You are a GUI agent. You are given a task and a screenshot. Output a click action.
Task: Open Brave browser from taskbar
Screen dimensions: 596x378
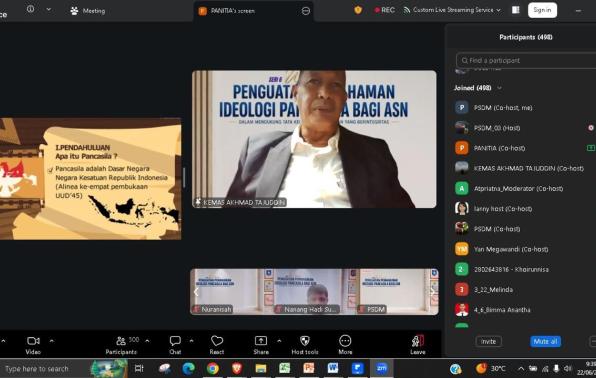tap(237, 368)
